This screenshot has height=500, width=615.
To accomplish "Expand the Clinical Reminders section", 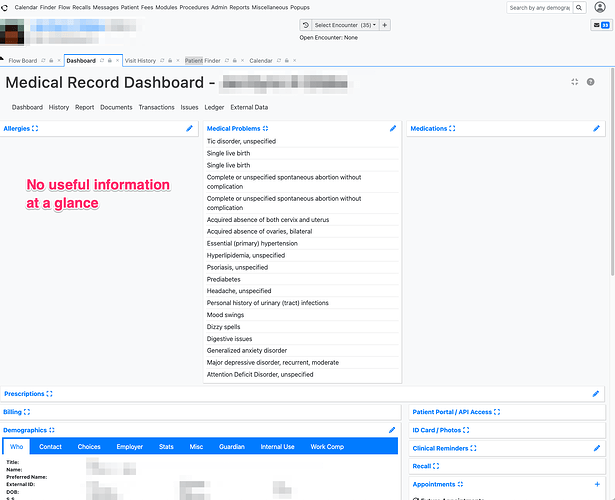I will pyautogui.click(x=473, y=448).
